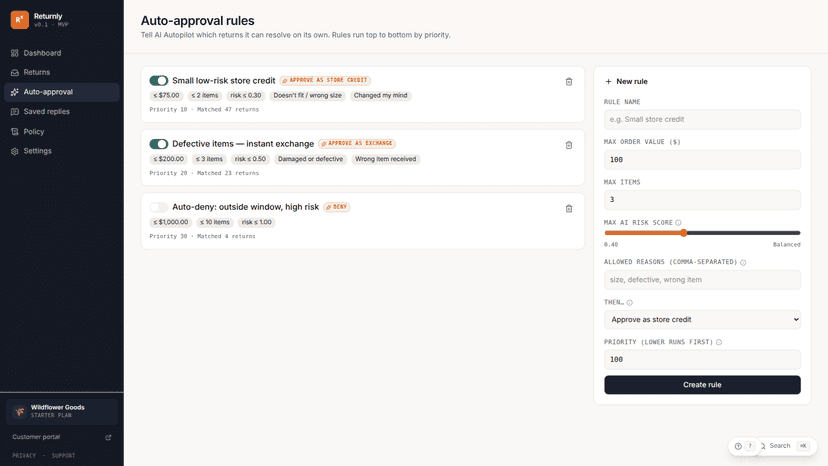
Task: Click the Priority 10 · Matched 47 returns text
Action: (204, 109)
